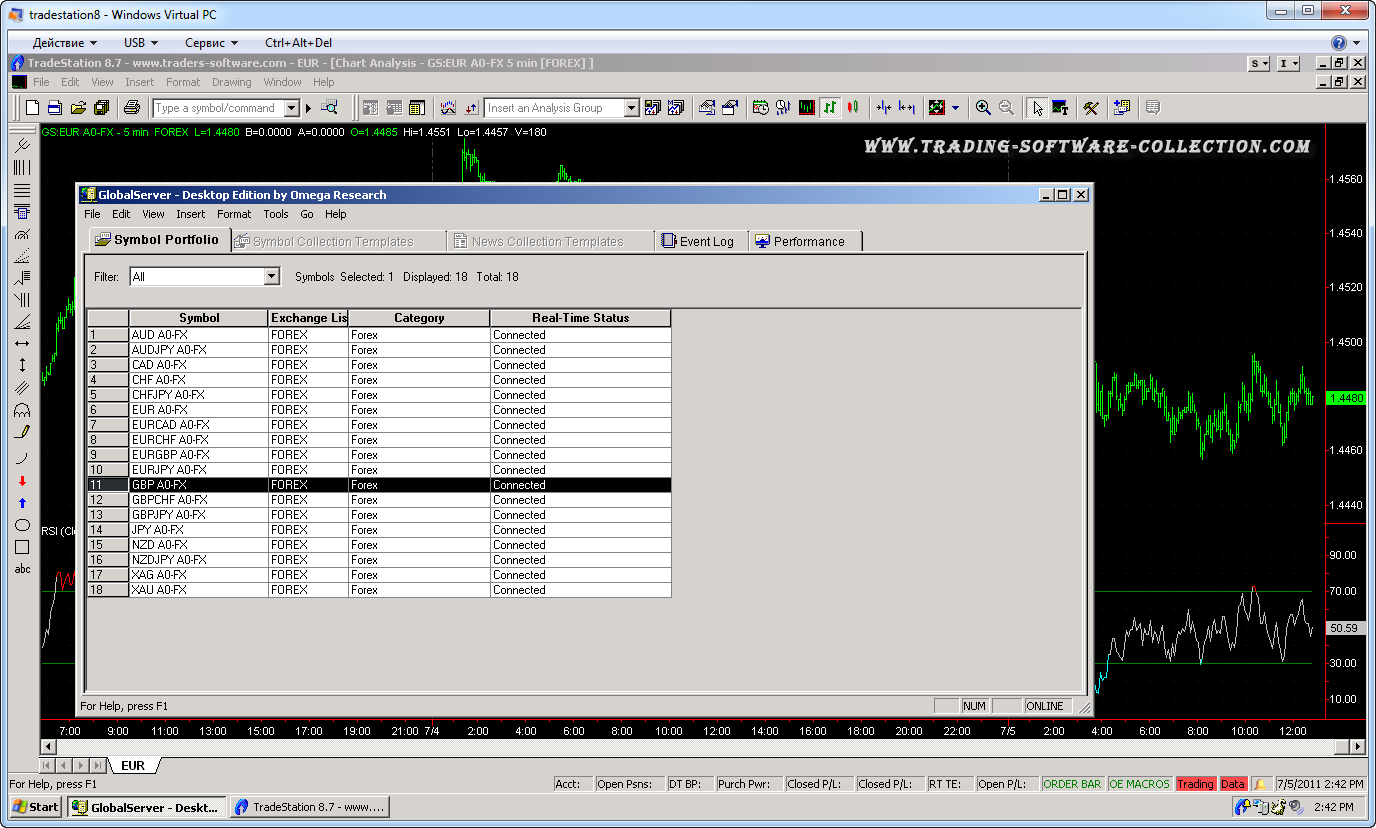1376x828 pixels.
Task: Toggle the ORDER BAR status indicator
Action: [1072, 784]
